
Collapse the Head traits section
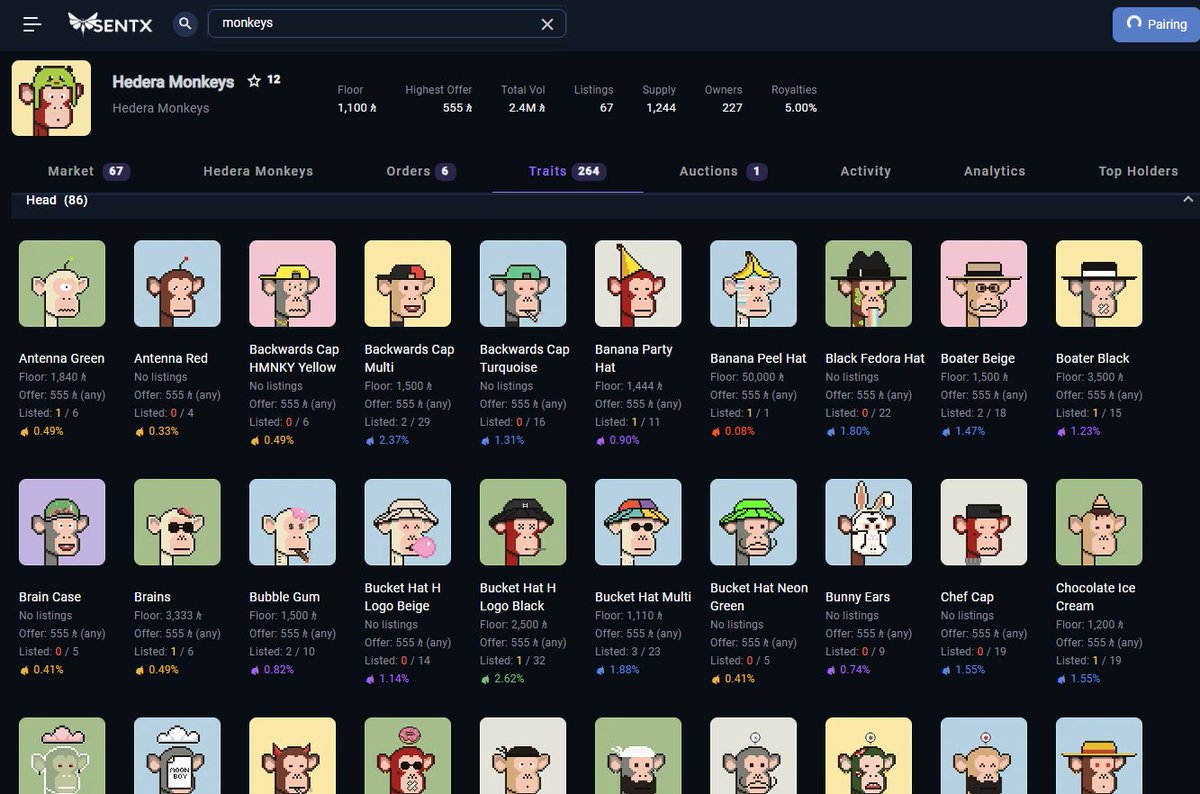[1188, 200]
